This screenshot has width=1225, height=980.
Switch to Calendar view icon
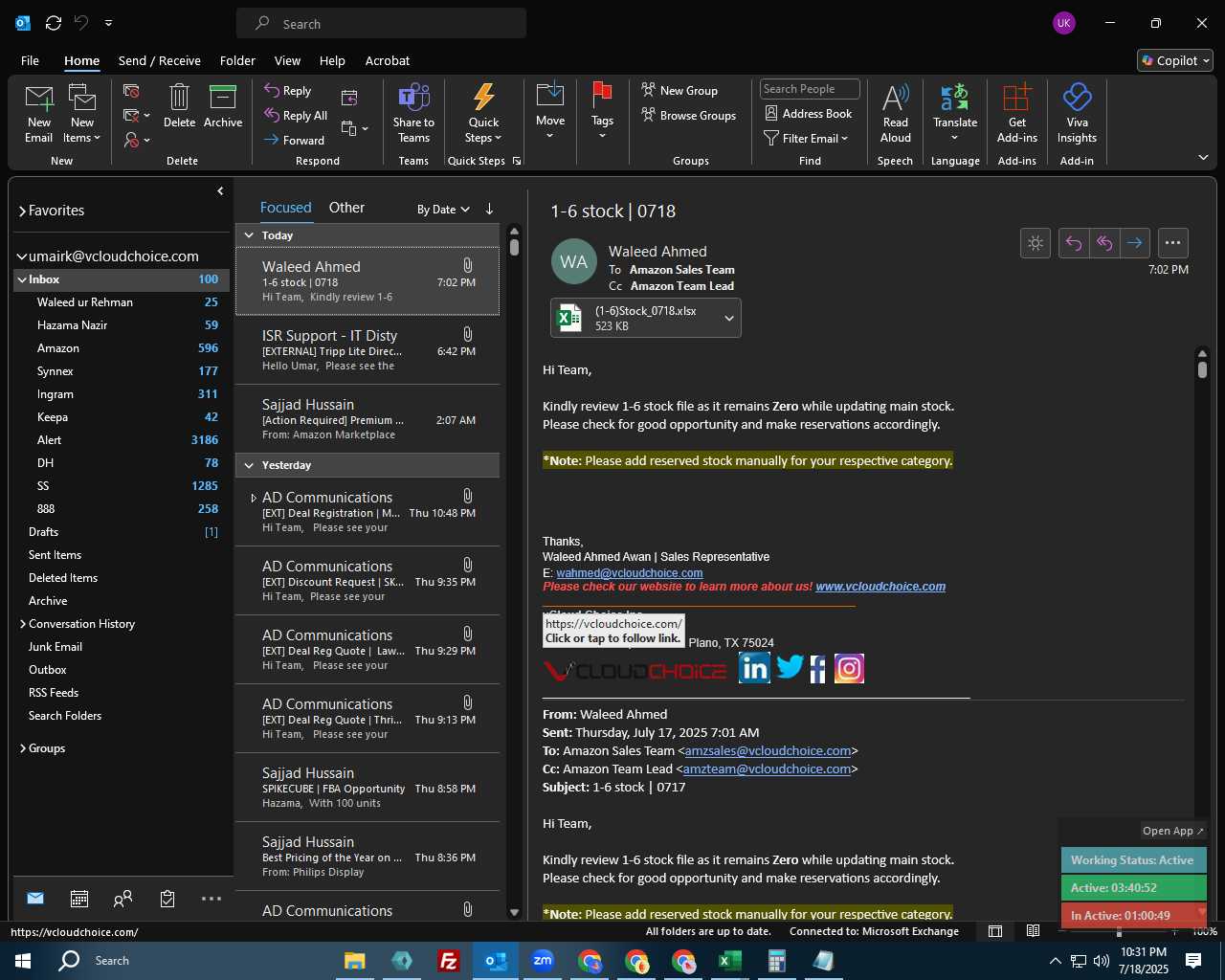click(79, 899)
